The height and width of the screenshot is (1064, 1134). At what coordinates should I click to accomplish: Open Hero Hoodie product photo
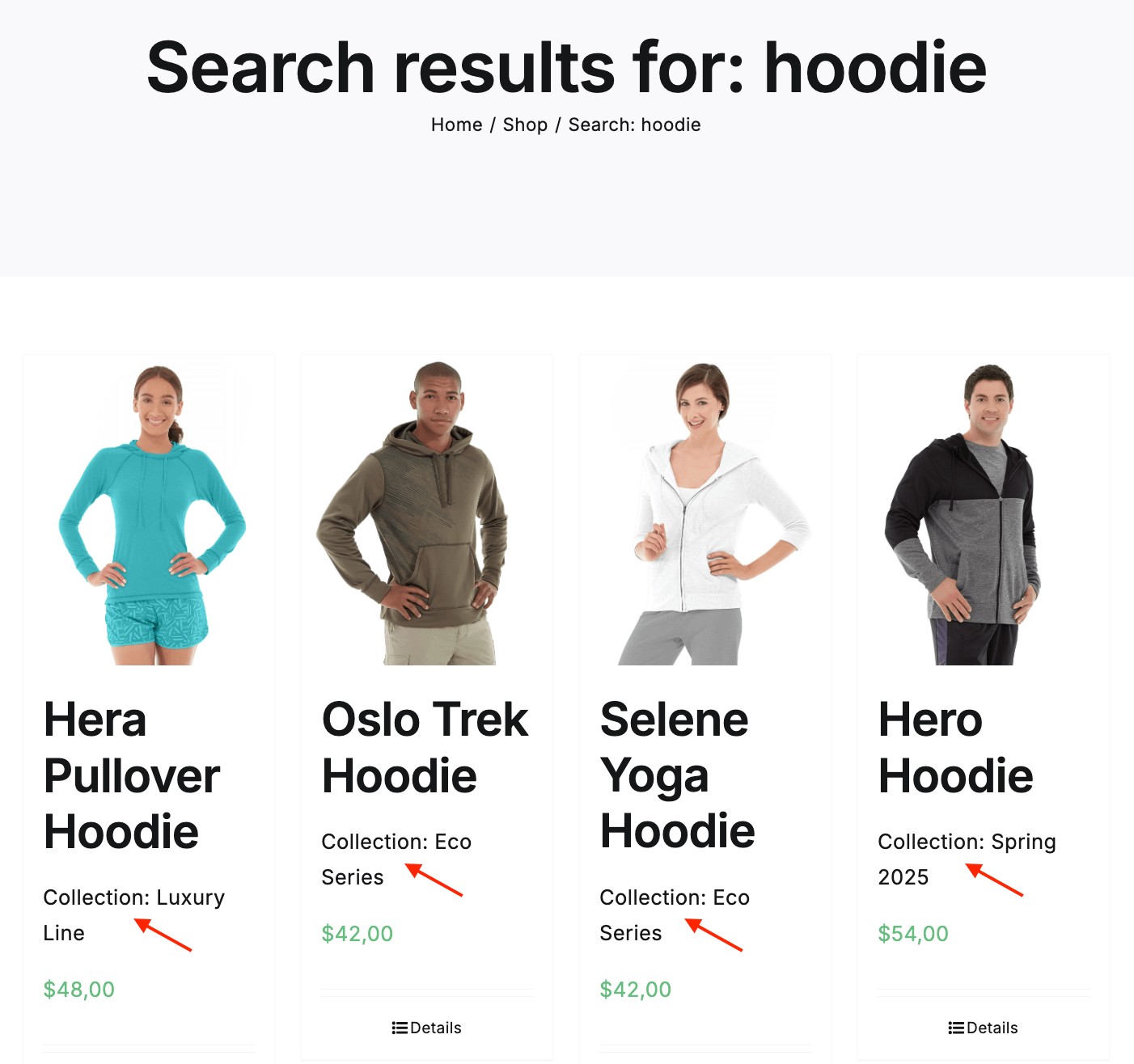[x=984, y=513]
